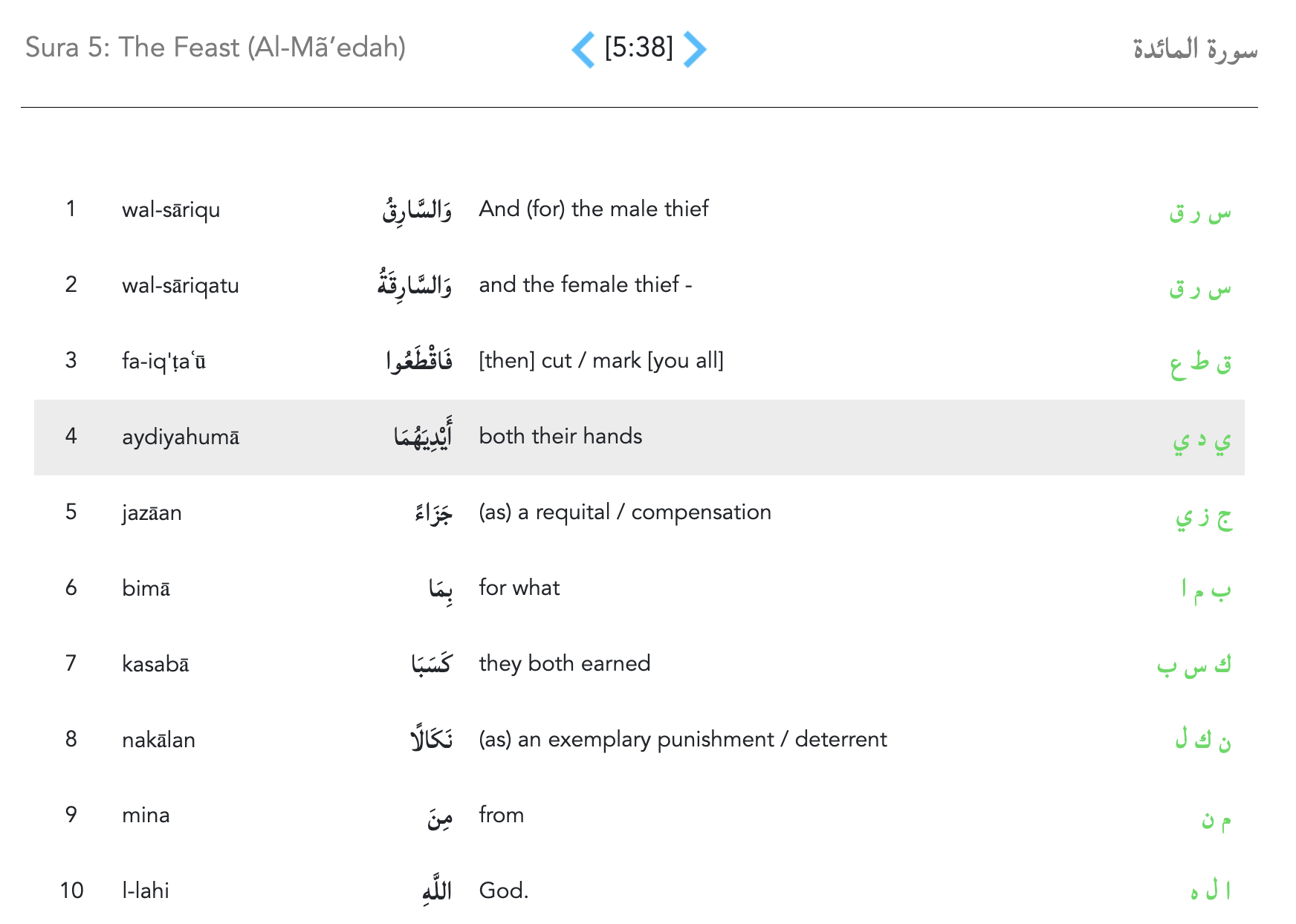The image size is (1296, 924).
Task: Open Sura 5: The Feast title
Action: pos(216,48)
